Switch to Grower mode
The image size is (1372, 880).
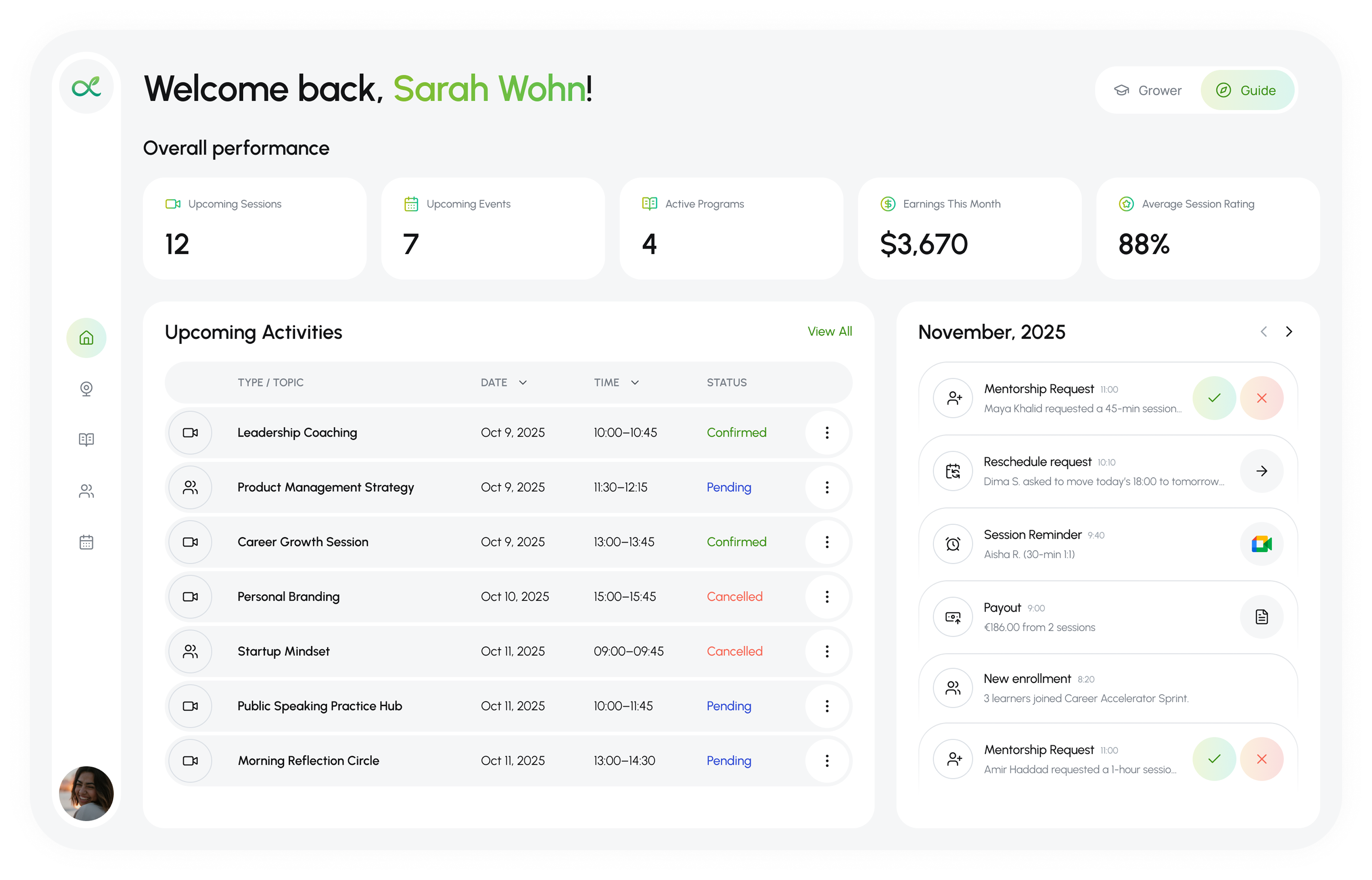(x=1148, y=90)
